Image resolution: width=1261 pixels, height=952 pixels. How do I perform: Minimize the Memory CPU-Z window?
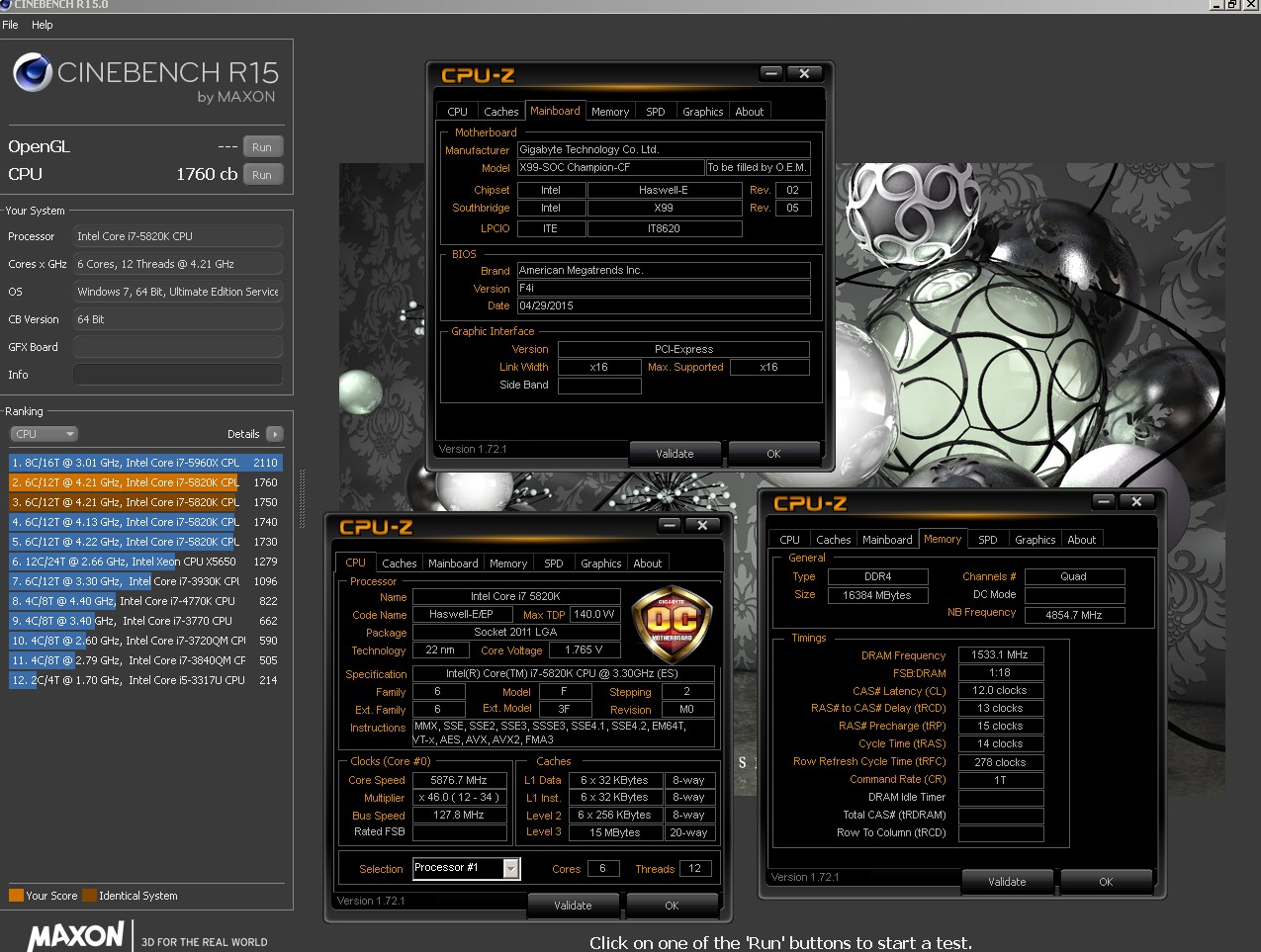(x=1104, y=501)
